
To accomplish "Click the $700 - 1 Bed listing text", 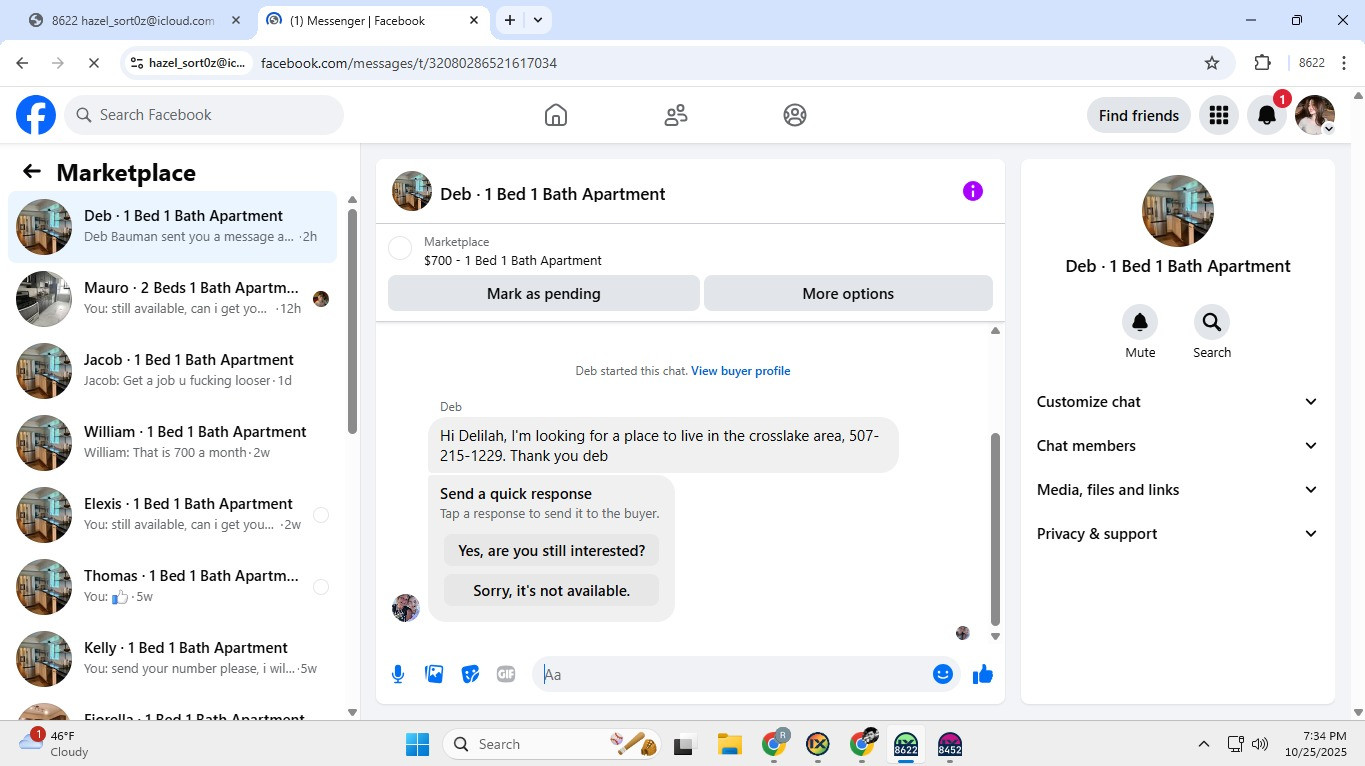I will point(513,261).
